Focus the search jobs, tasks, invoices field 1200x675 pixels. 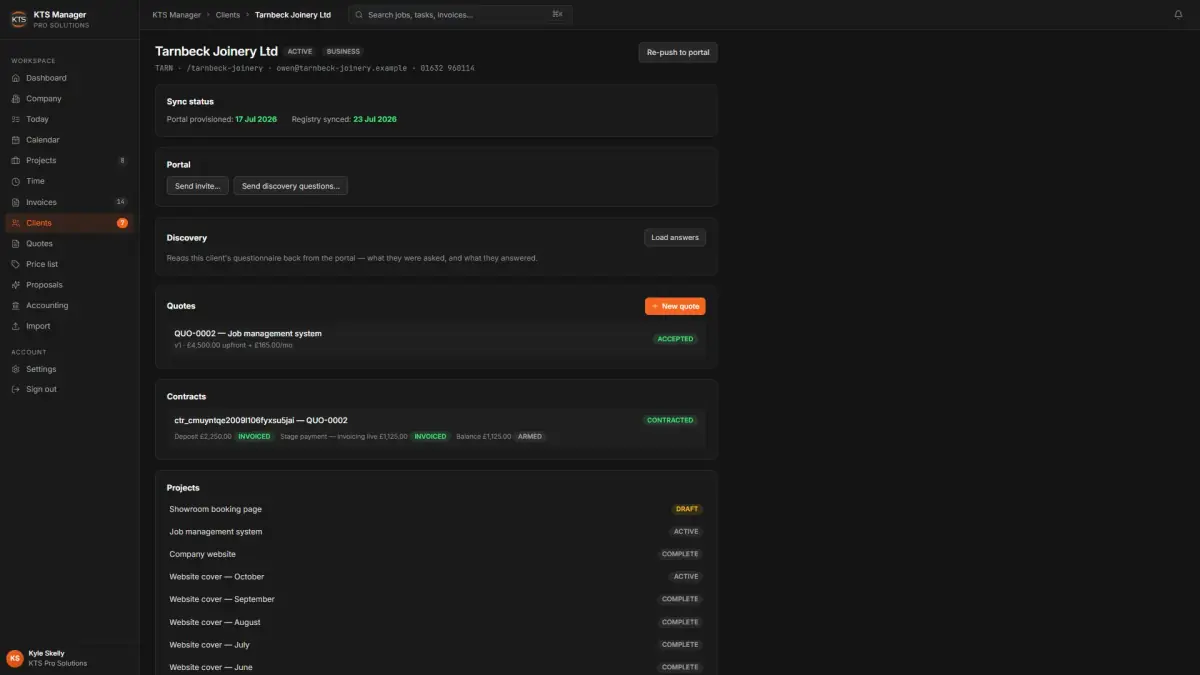pyautogui.click(x=460, y=15)
